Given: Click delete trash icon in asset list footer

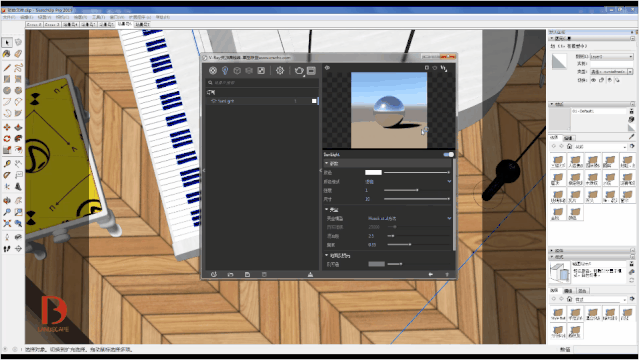Looking at the screenshot, I should (x=264, y=274).
